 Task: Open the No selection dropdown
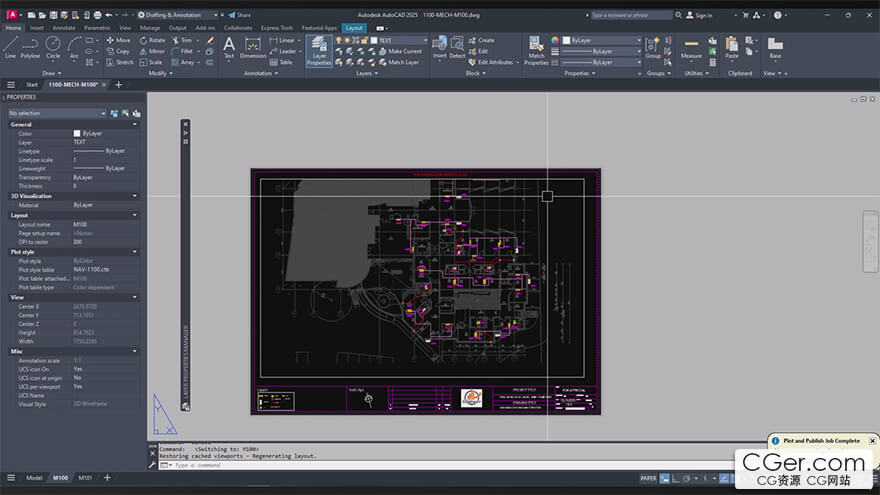pyautogui.click(x=56, y=113)
